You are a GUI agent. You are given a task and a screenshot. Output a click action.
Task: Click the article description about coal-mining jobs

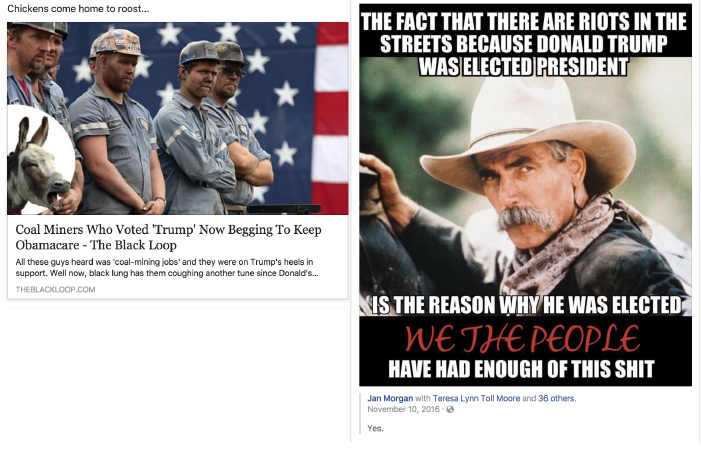167,267
